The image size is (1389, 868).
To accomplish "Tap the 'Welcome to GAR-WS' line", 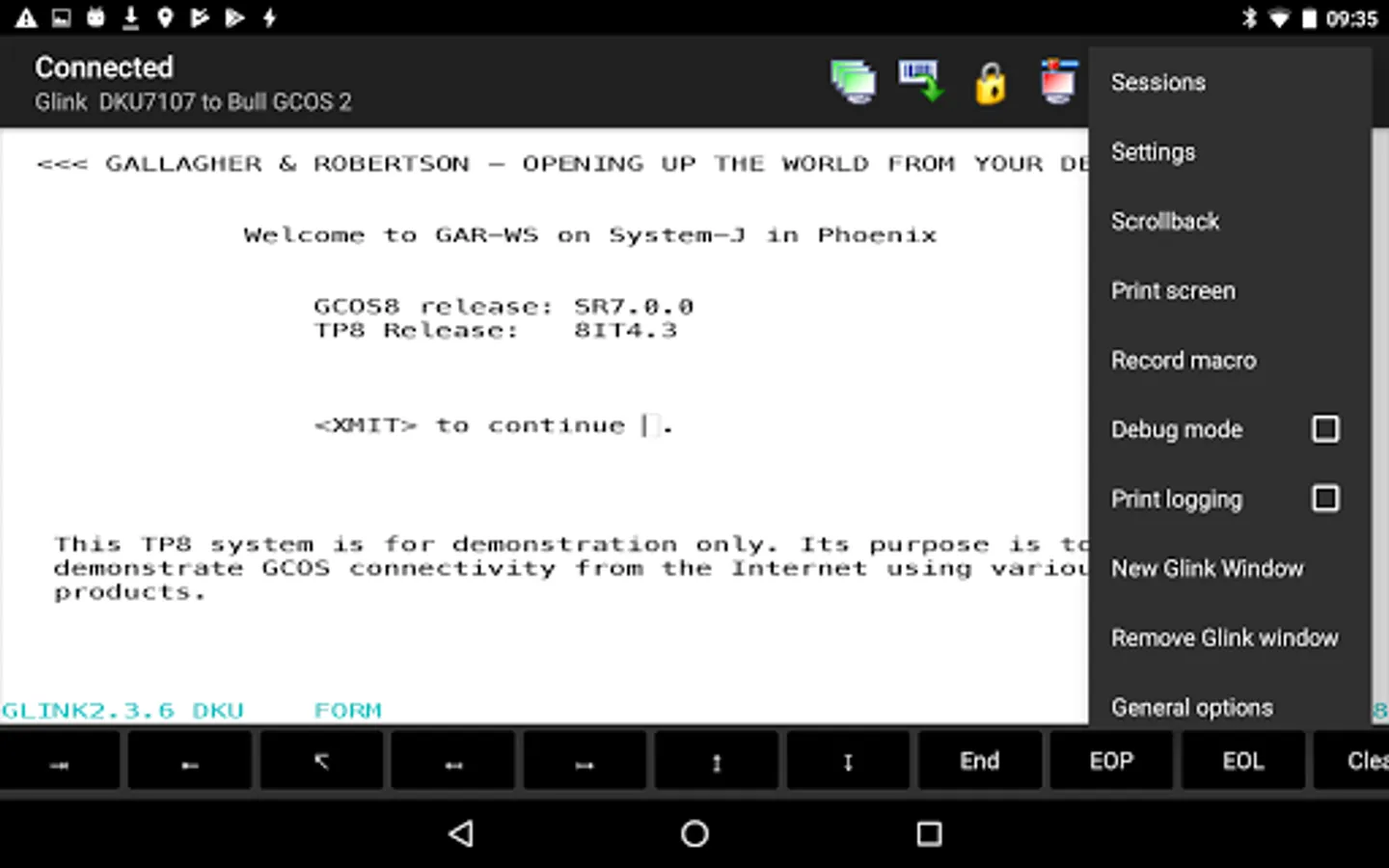I will coord(589,235).
